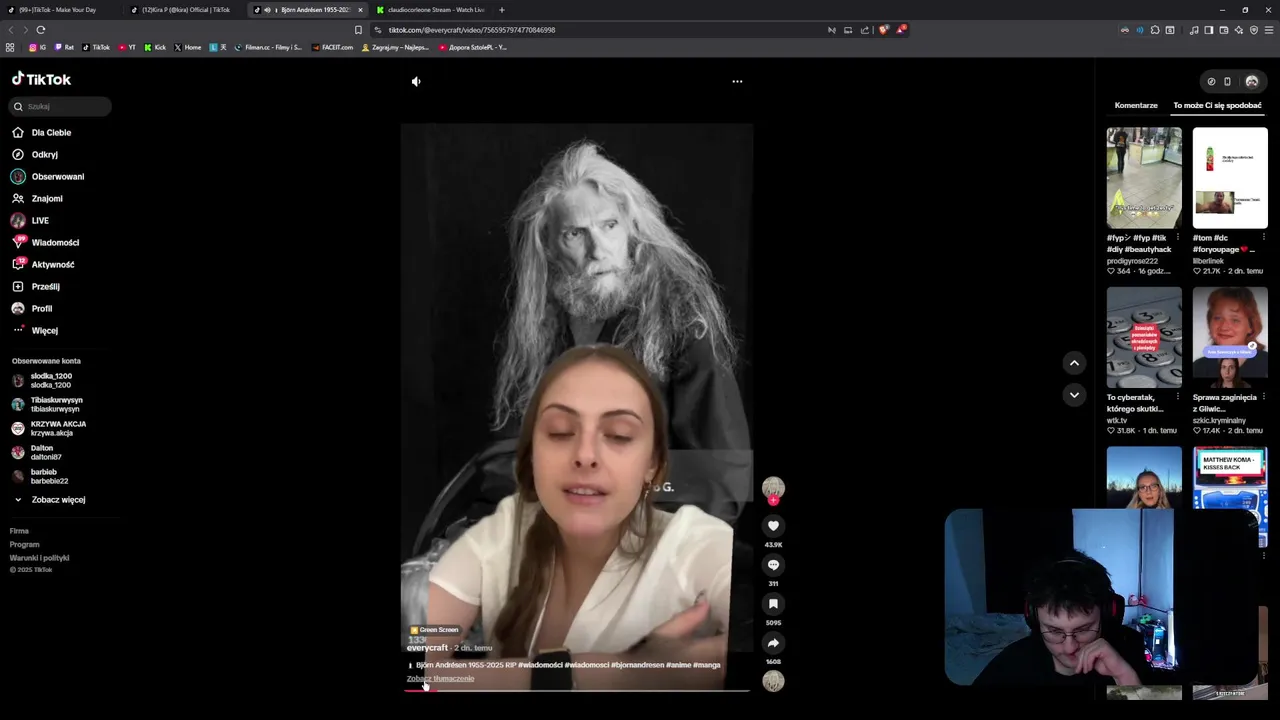Open Brave Rewards triangle icon
This screenshot has height=720, width=1280.
[x=900, y=30]
